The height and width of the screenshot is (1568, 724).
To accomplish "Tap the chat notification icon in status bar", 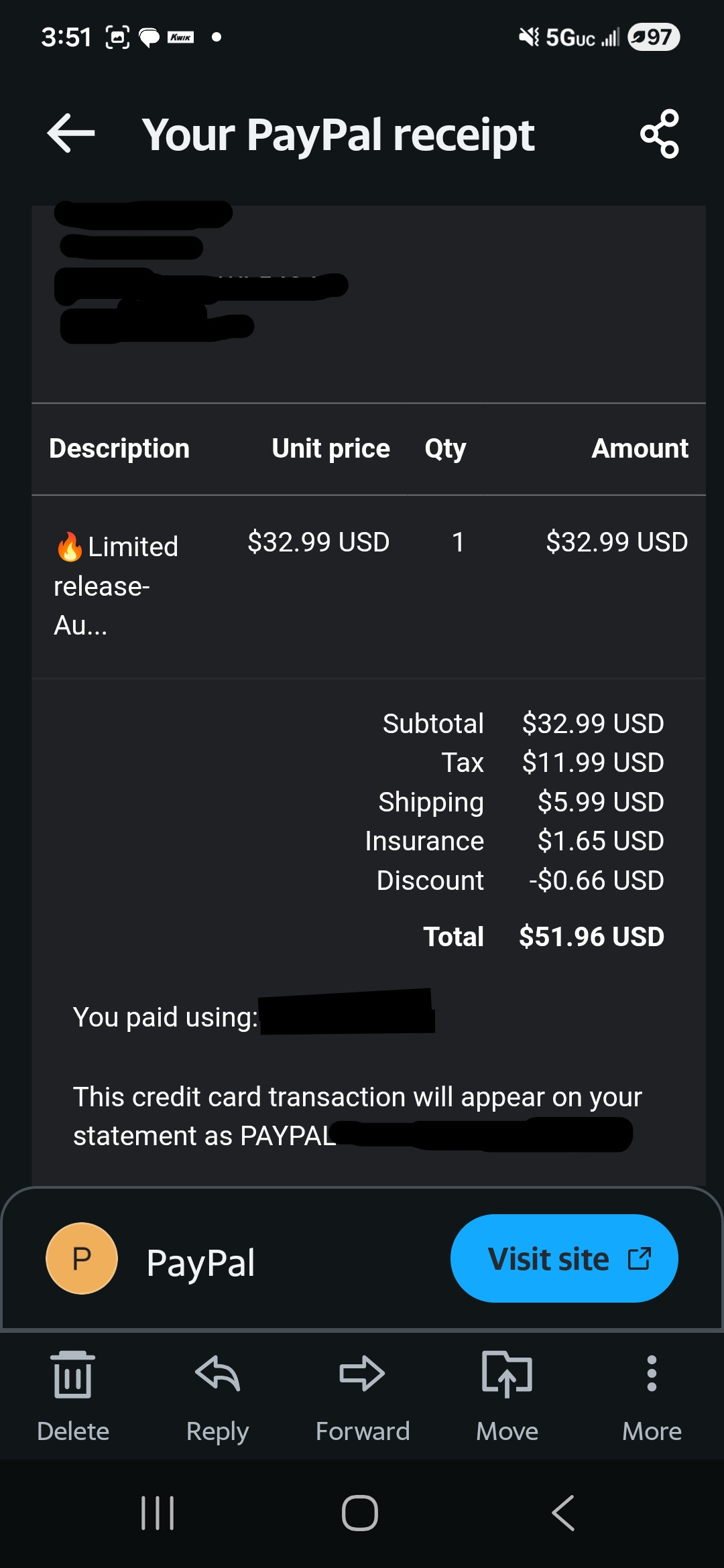I will coord(149,37).
